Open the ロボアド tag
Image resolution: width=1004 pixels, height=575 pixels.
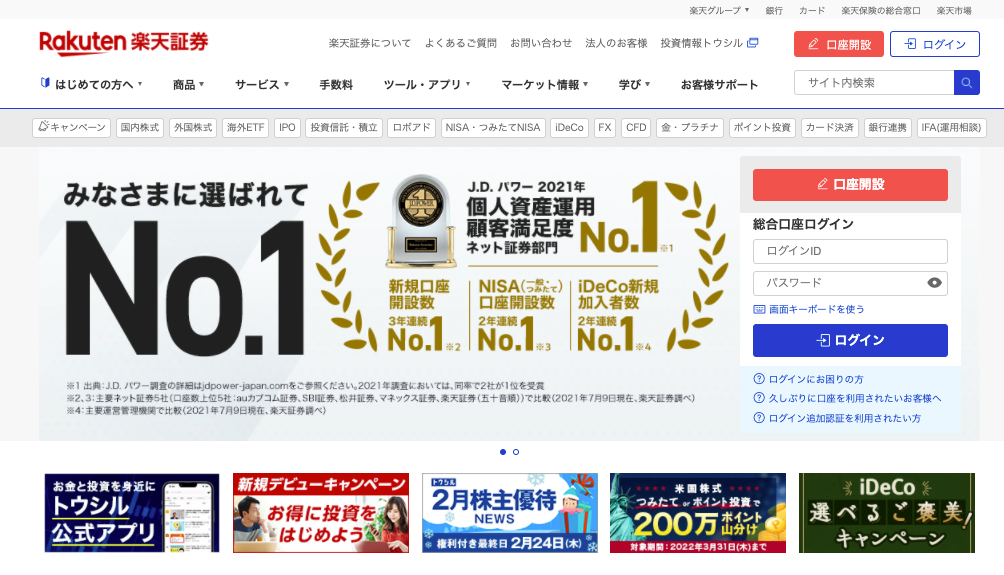click(412, 127)
